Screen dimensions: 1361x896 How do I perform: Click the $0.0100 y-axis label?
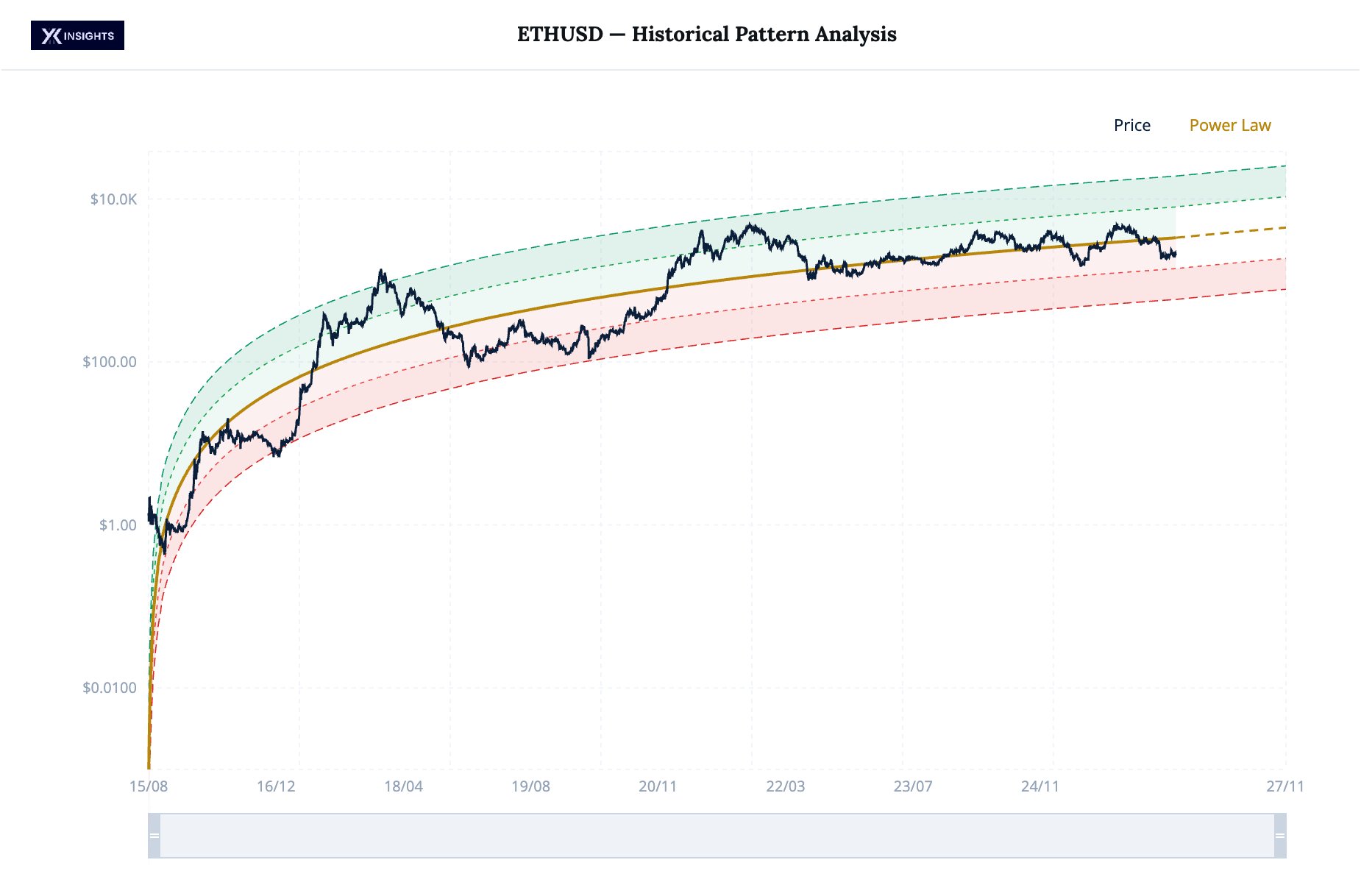[x=110, y=688]
